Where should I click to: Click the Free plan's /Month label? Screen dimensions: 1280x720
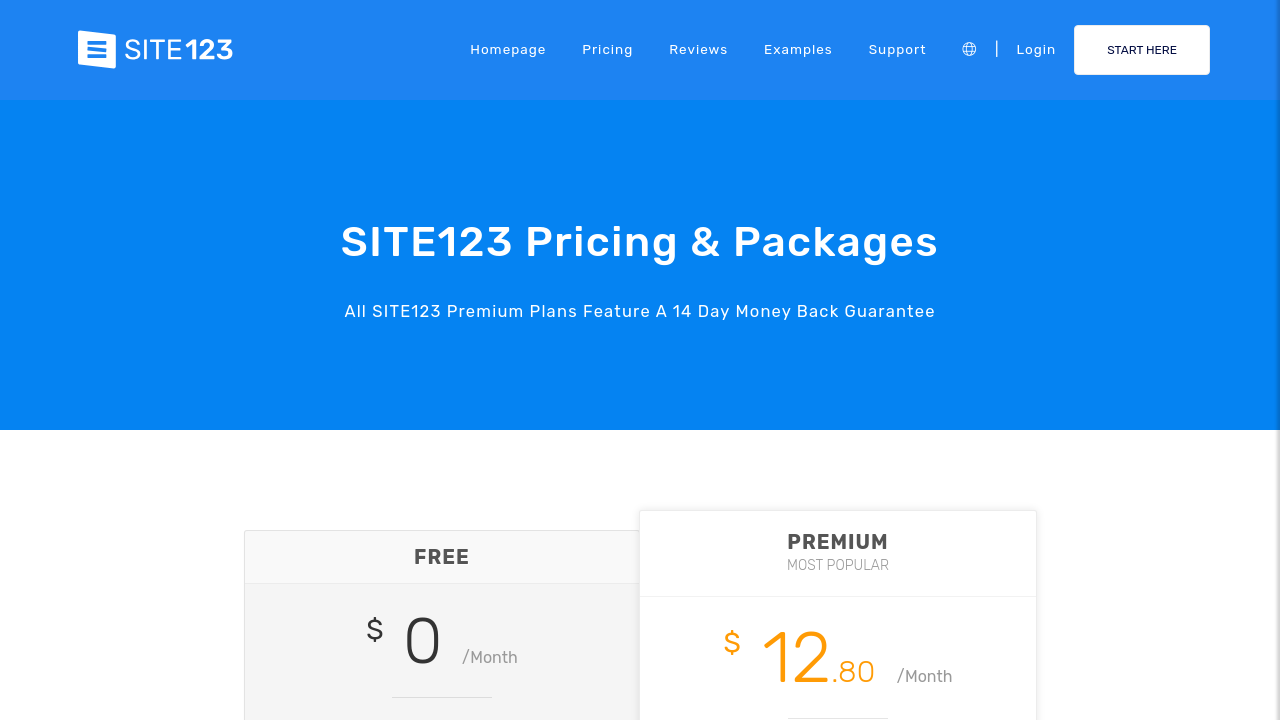pyautogui.click(x=490, y=658)
